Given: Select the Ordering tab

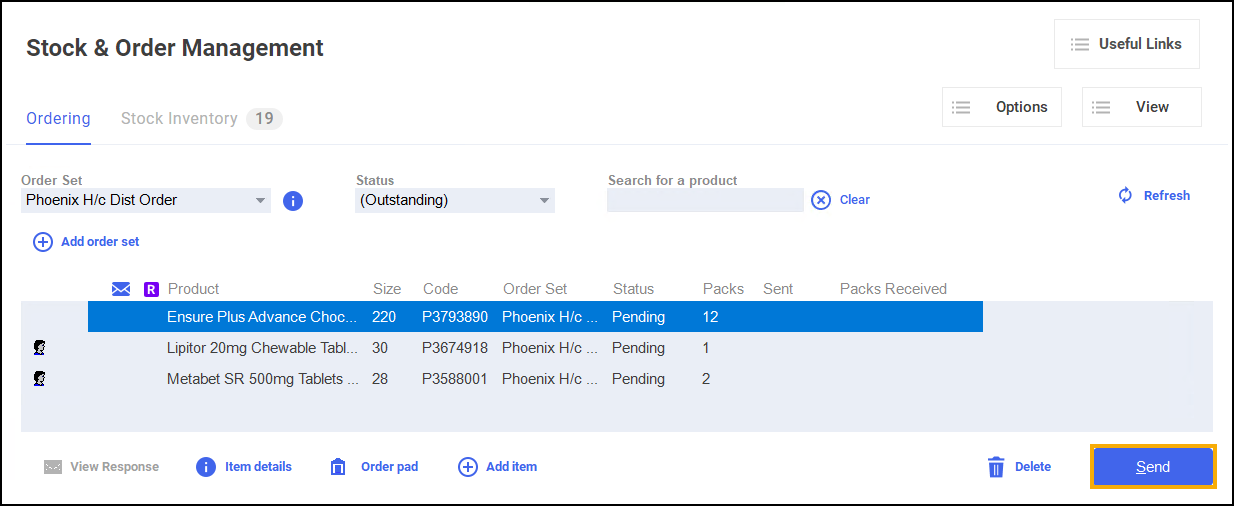Looking at the screenshot, I should 58,119.
